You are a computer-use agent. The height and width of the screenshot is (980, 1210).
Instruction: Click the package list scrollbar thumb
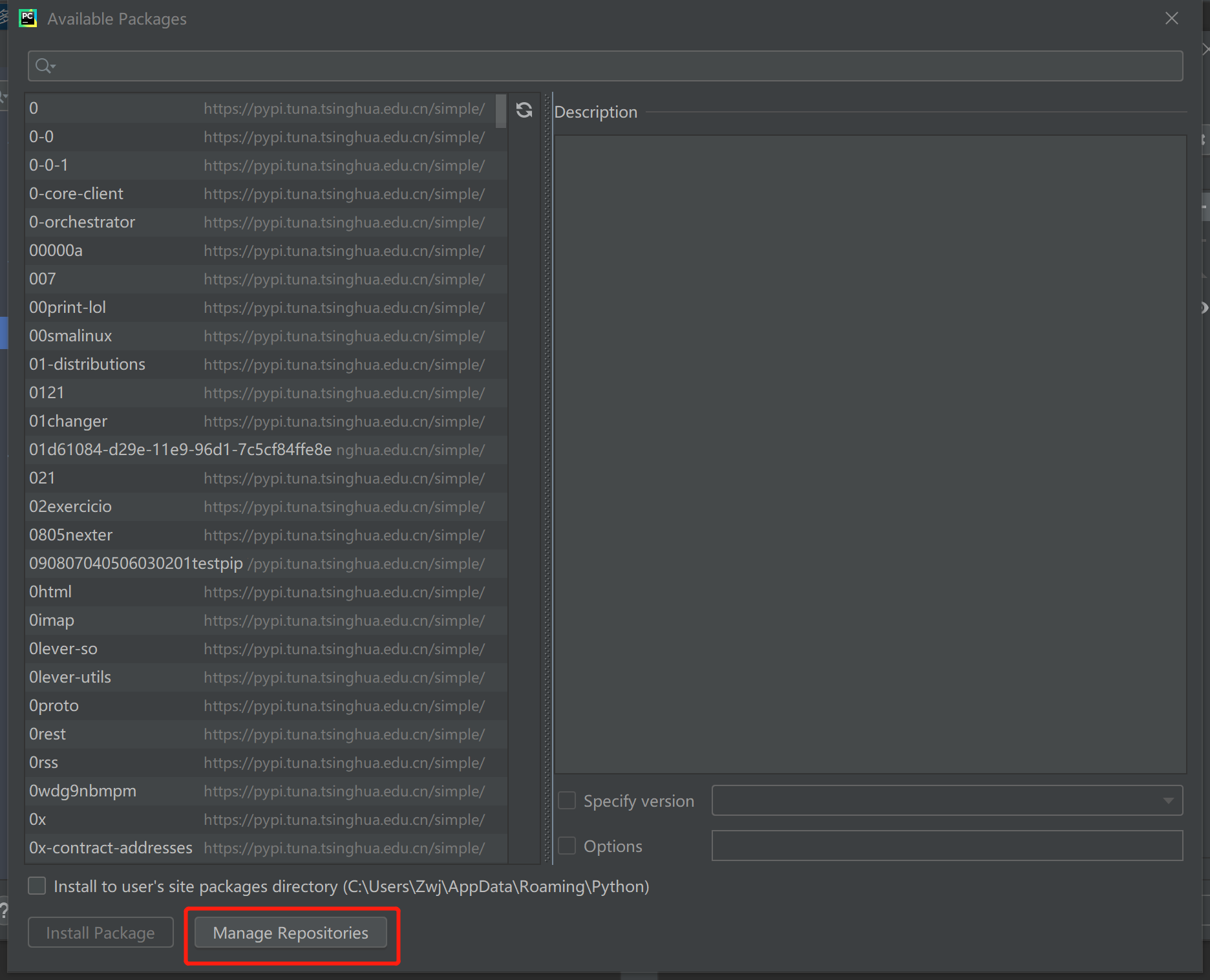(501, 111)
